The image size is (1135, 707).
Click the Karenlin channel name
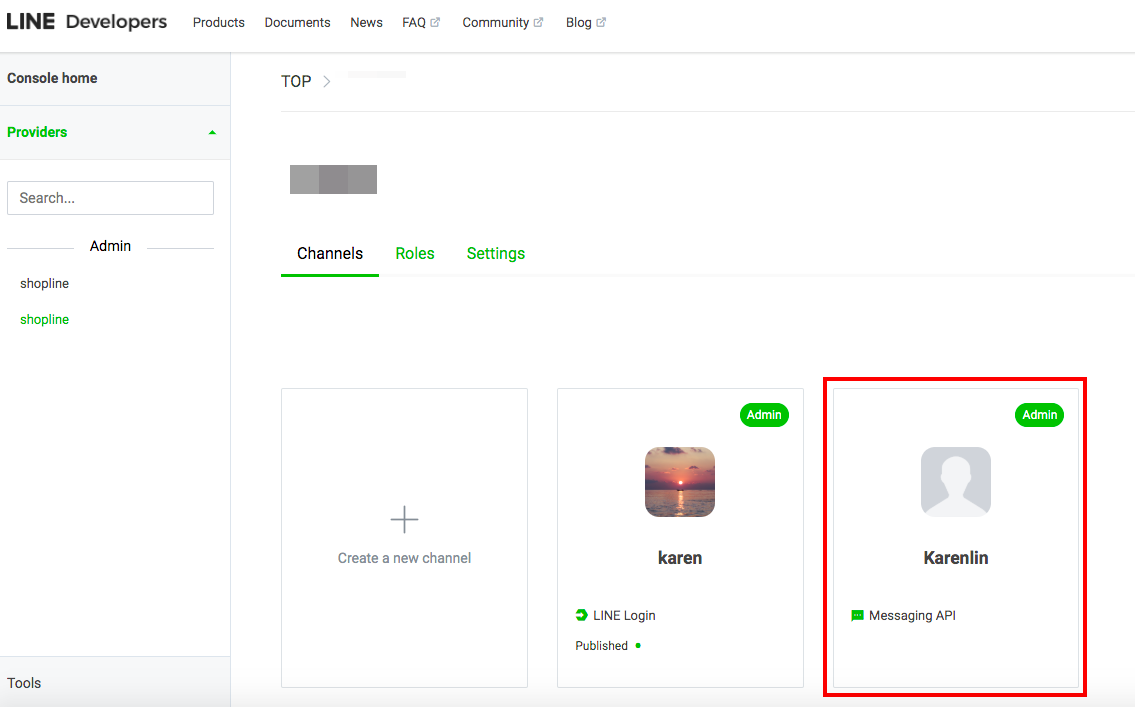(955, 558)
